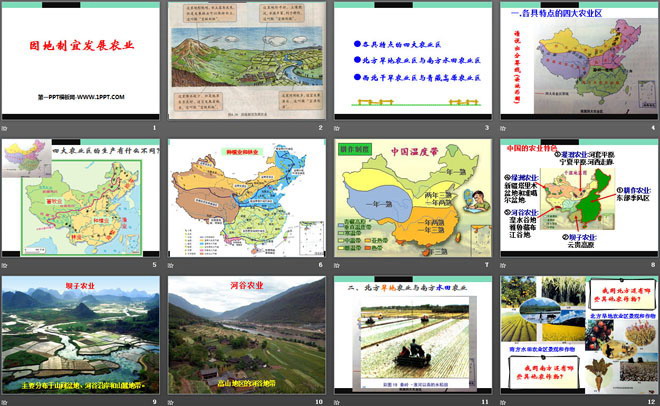The width and height of the screenshot is (660, 406).
Task: Click the animation icon beneath slide 6
Action: (x=172, y=264)
